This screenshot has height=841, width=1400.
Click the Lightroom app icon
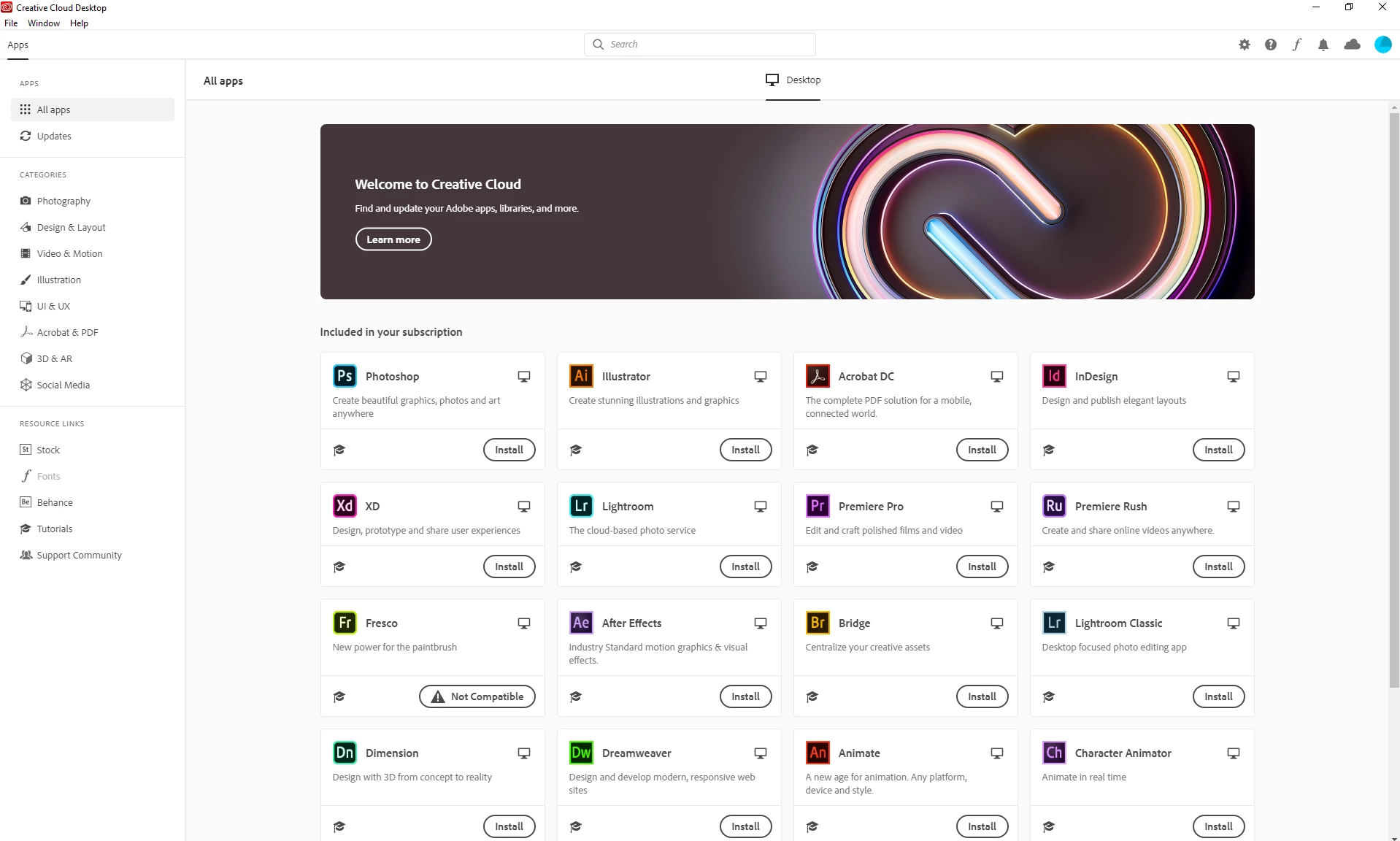[581, 506]
